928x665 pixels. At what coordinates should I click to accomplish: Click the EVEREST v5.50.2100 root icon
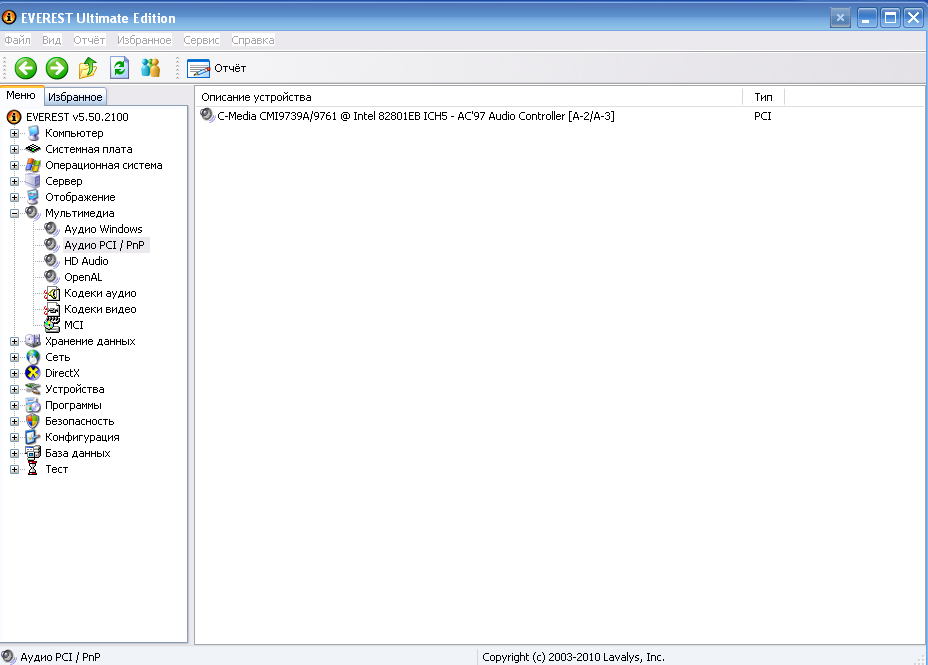point(14,117)
